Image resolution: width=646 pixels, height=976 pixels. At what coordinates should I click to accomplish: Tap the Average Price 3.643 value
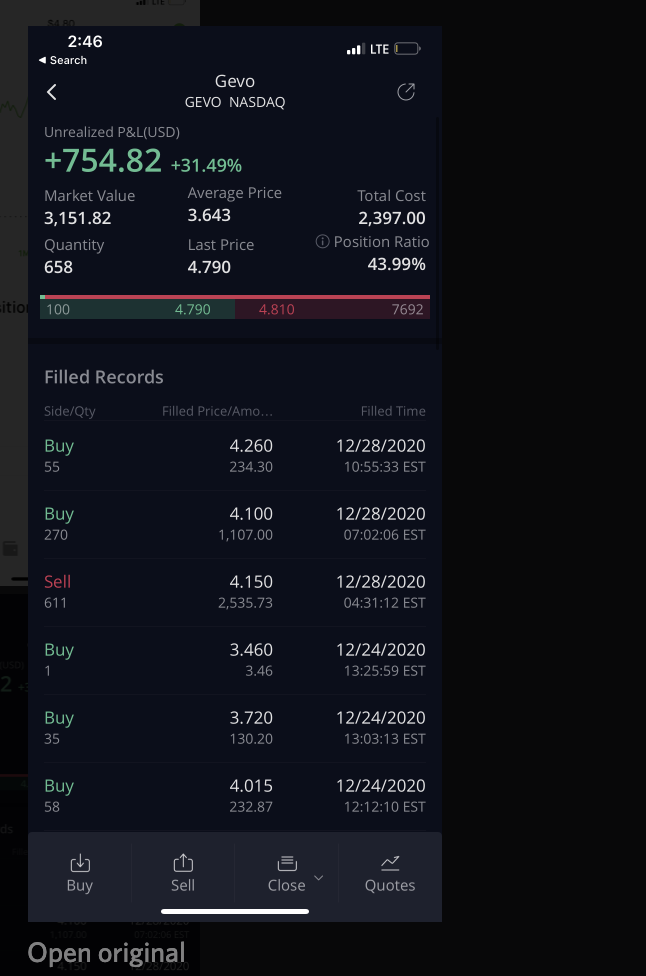click(209, 215)
